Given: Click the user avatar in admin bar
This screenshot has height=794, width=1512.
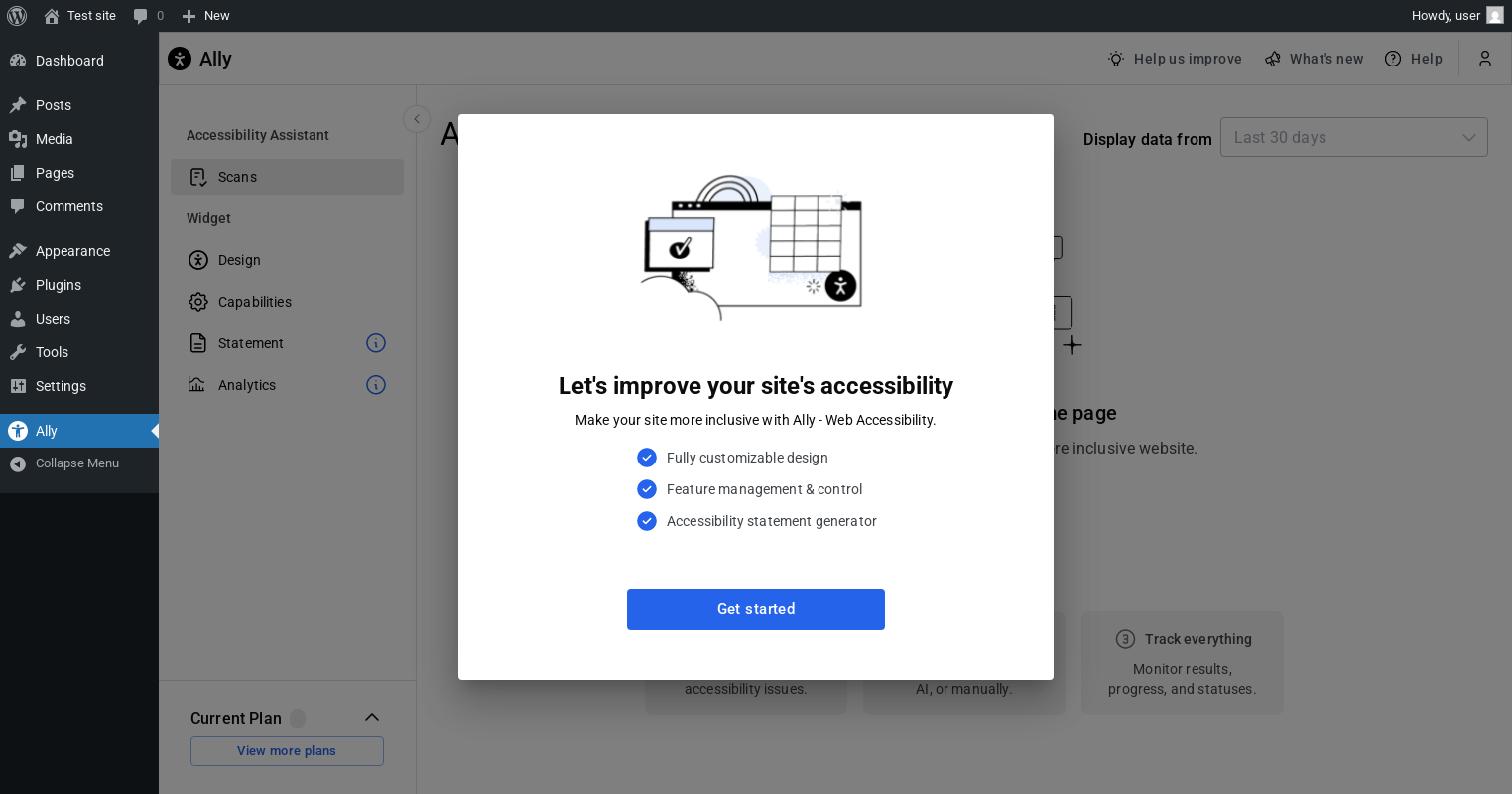Looking at the screenshot, I should [1494, 16].
